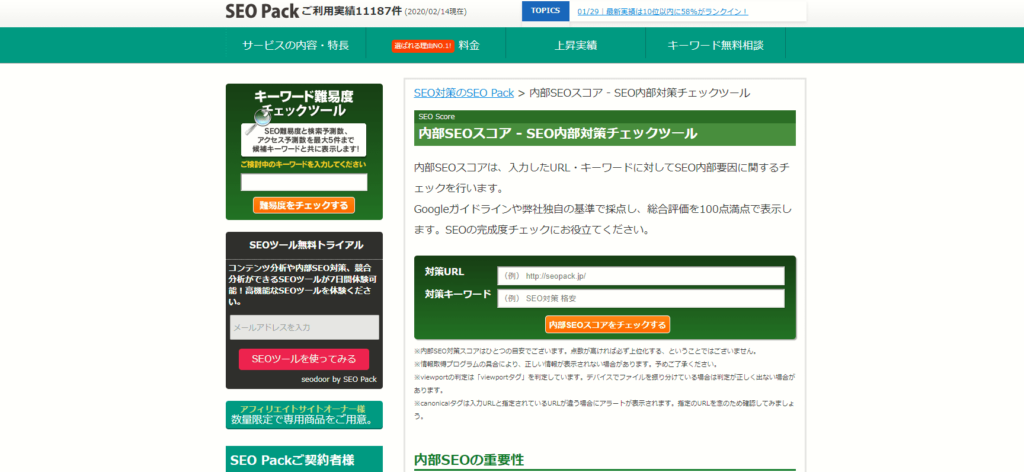Open the 上昇実績 menu item

point(575,46)
